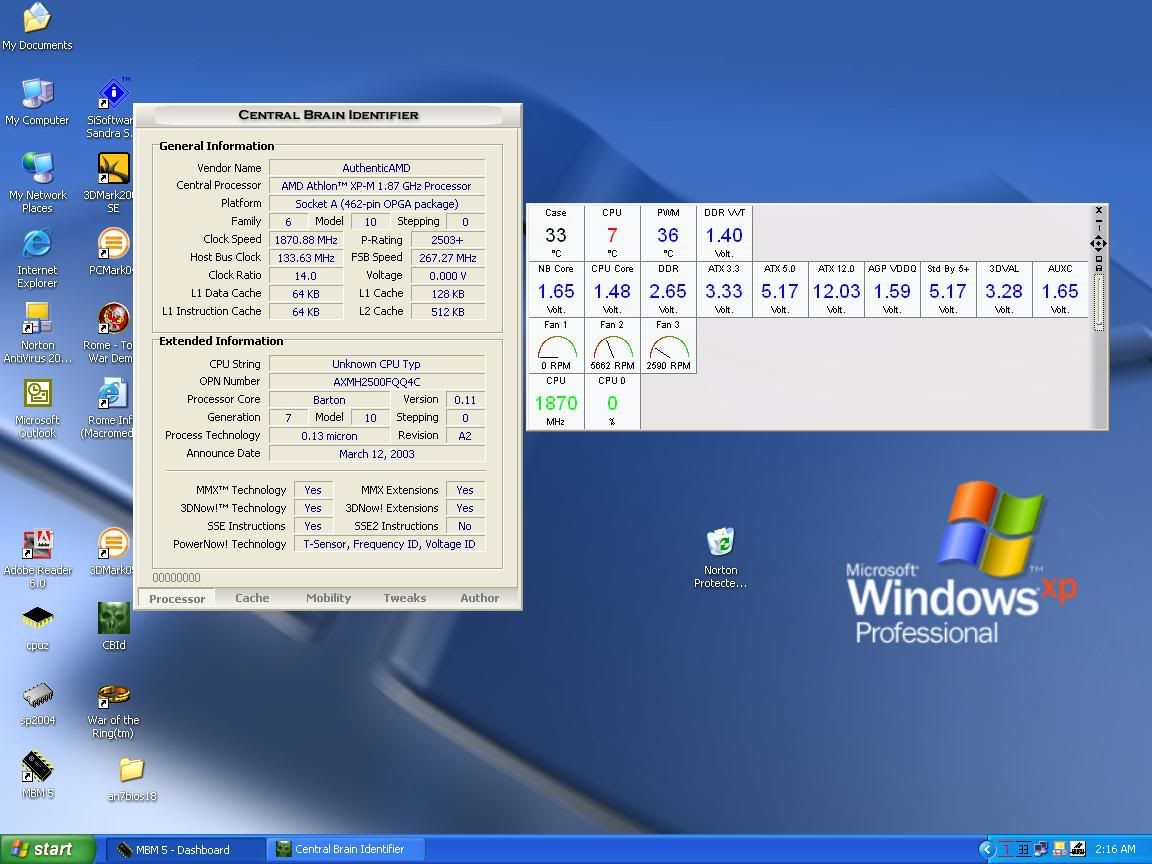This screenshot has height=864, width=1152.
Task: Open the Author tab
Action: (x=479, y=598)
